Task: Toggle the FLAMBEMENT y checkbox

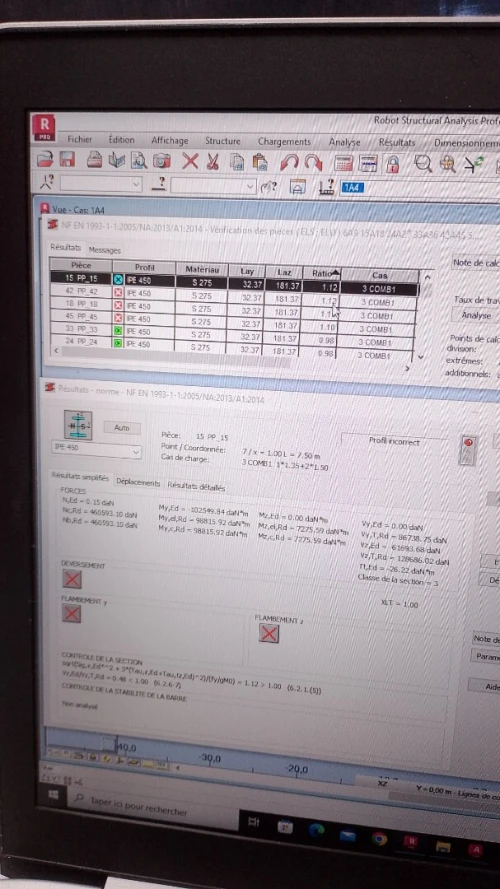Action: point(71,613)
